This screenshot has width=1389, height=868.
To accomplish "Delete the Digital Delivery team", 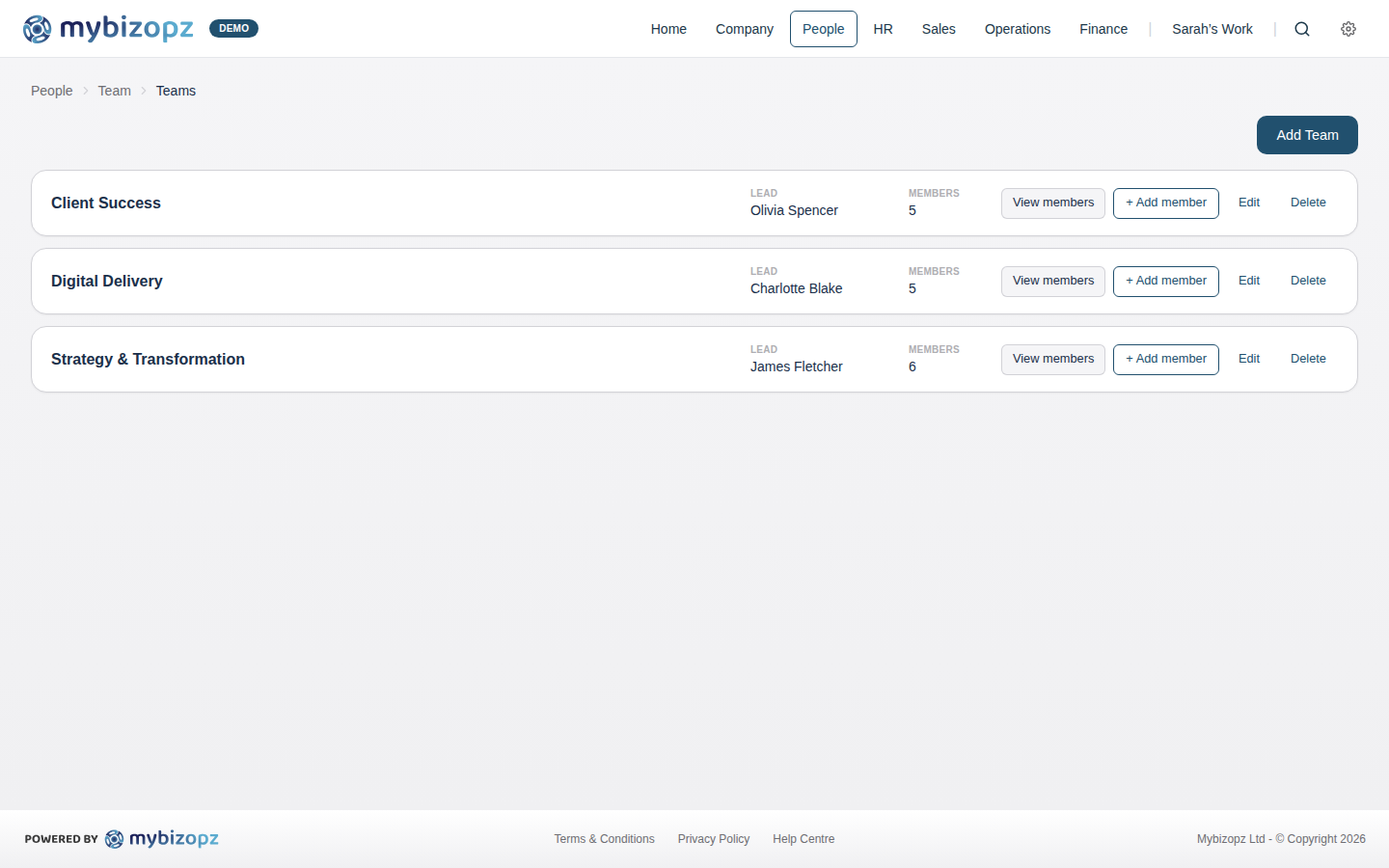I will 1308,281.
